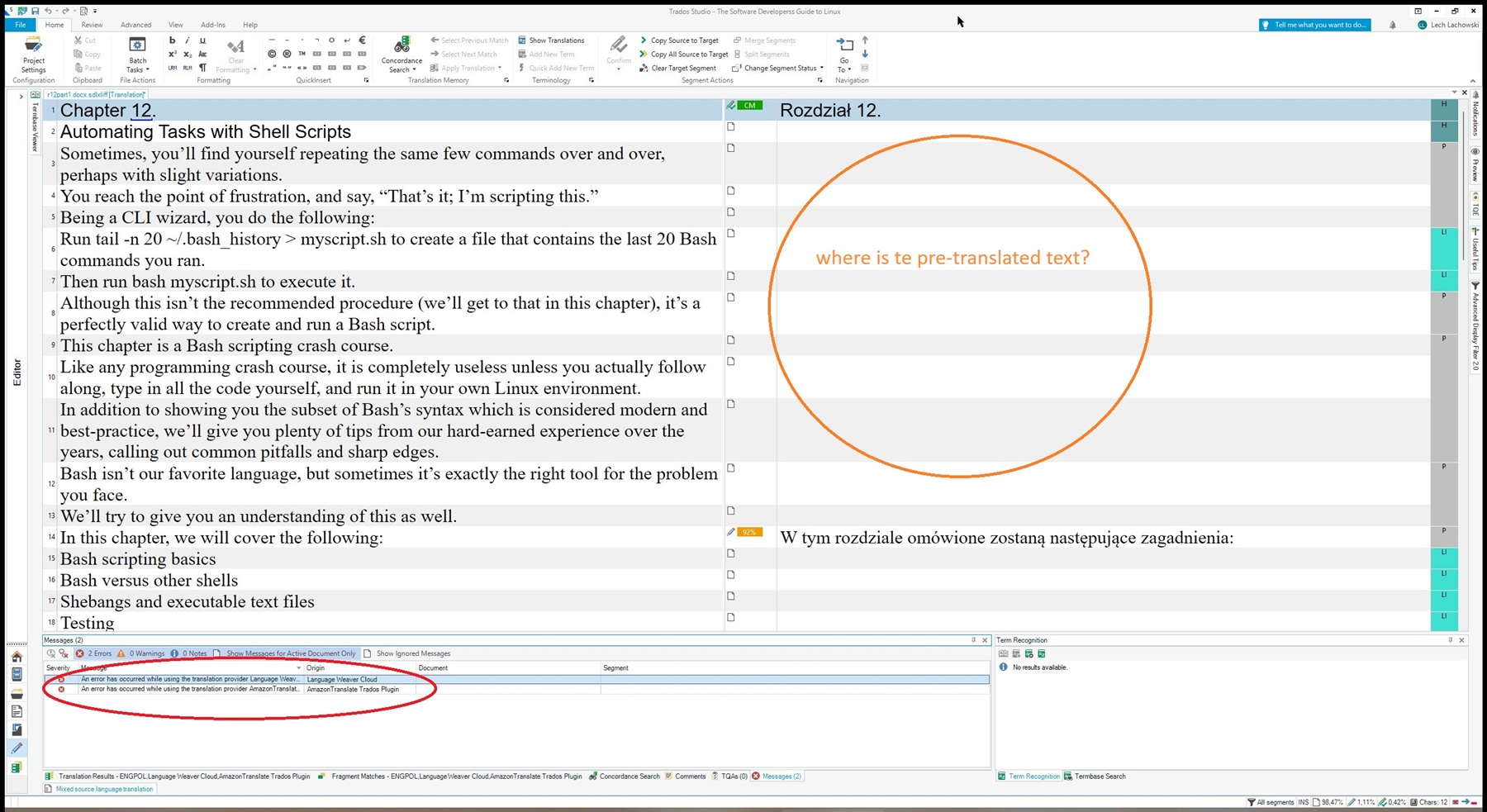Image resolution: width=1487 pixels, height=812 pixels.
Task: Insert the euro symbol from QuickInsert
Action: [362, 40]
